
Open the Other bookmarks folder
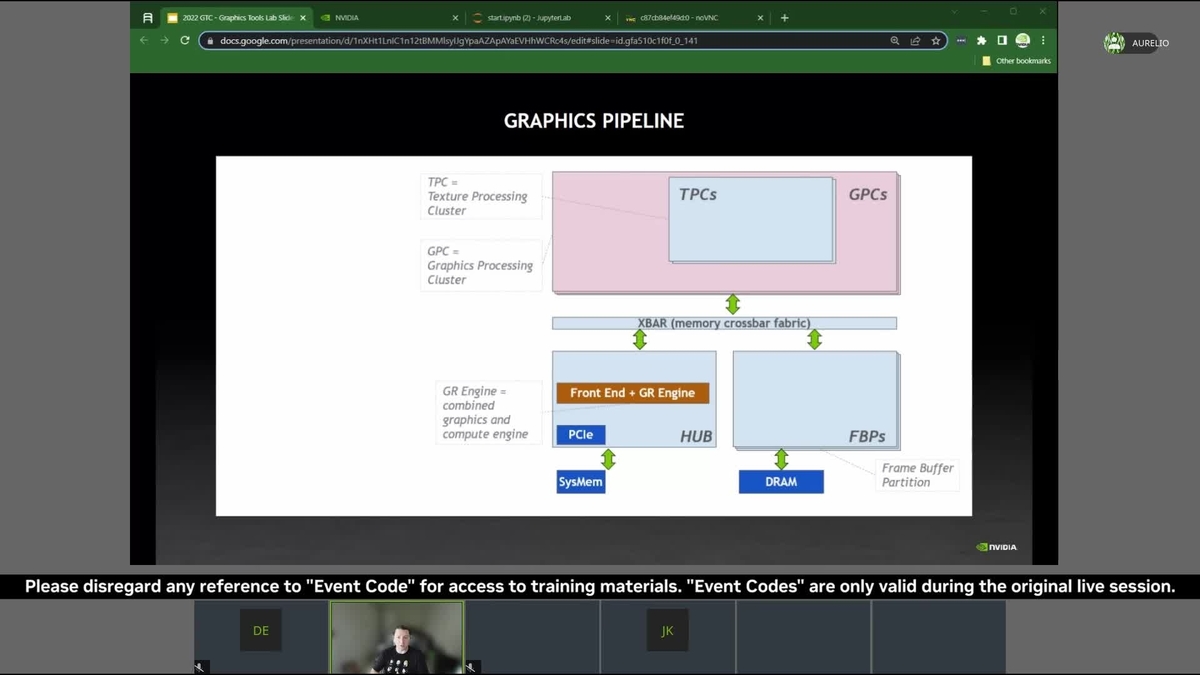pos(1016,61)
